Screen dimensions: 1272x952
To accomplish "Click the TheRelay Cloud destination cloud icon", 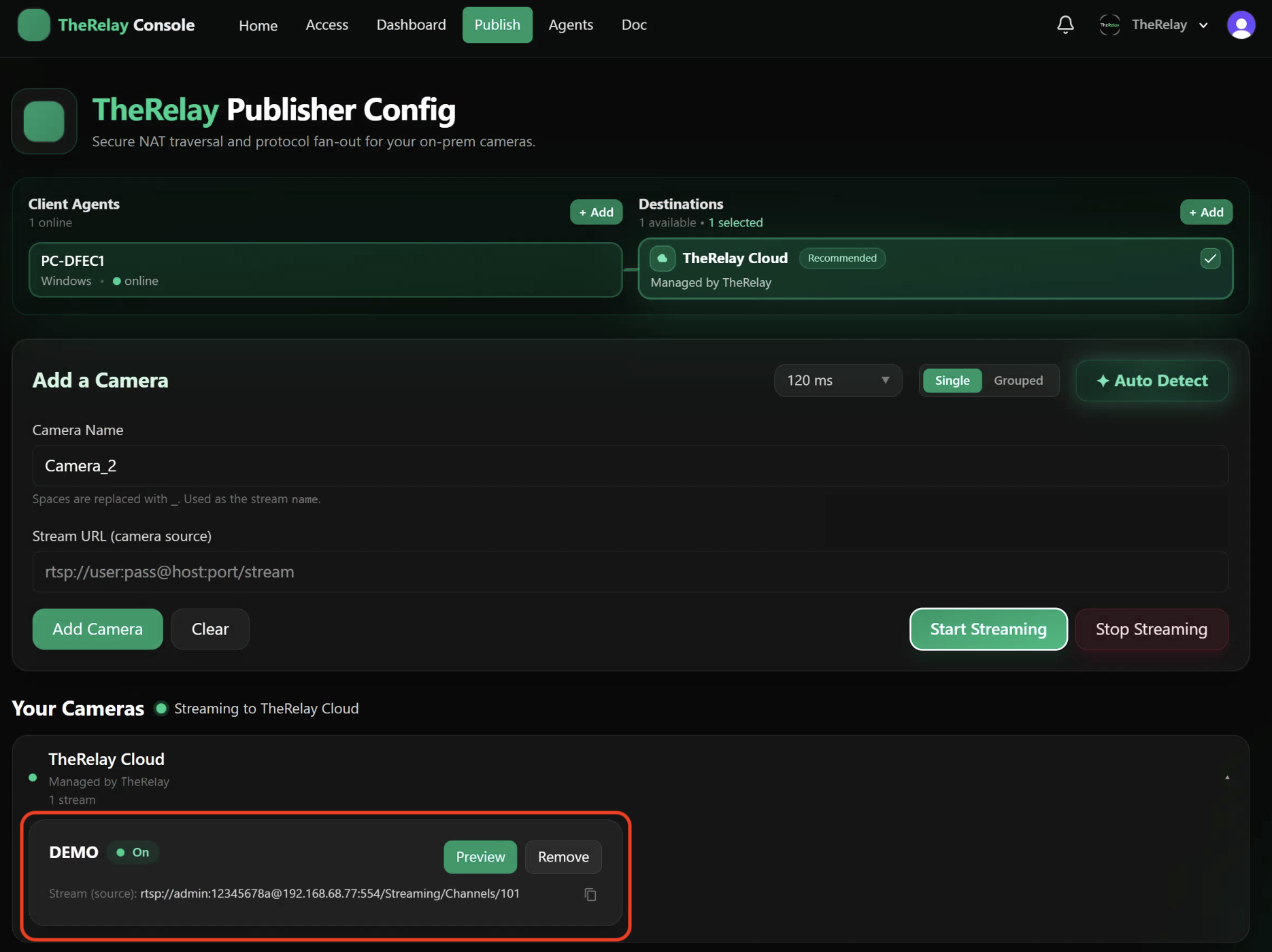I will coord(662,258).
